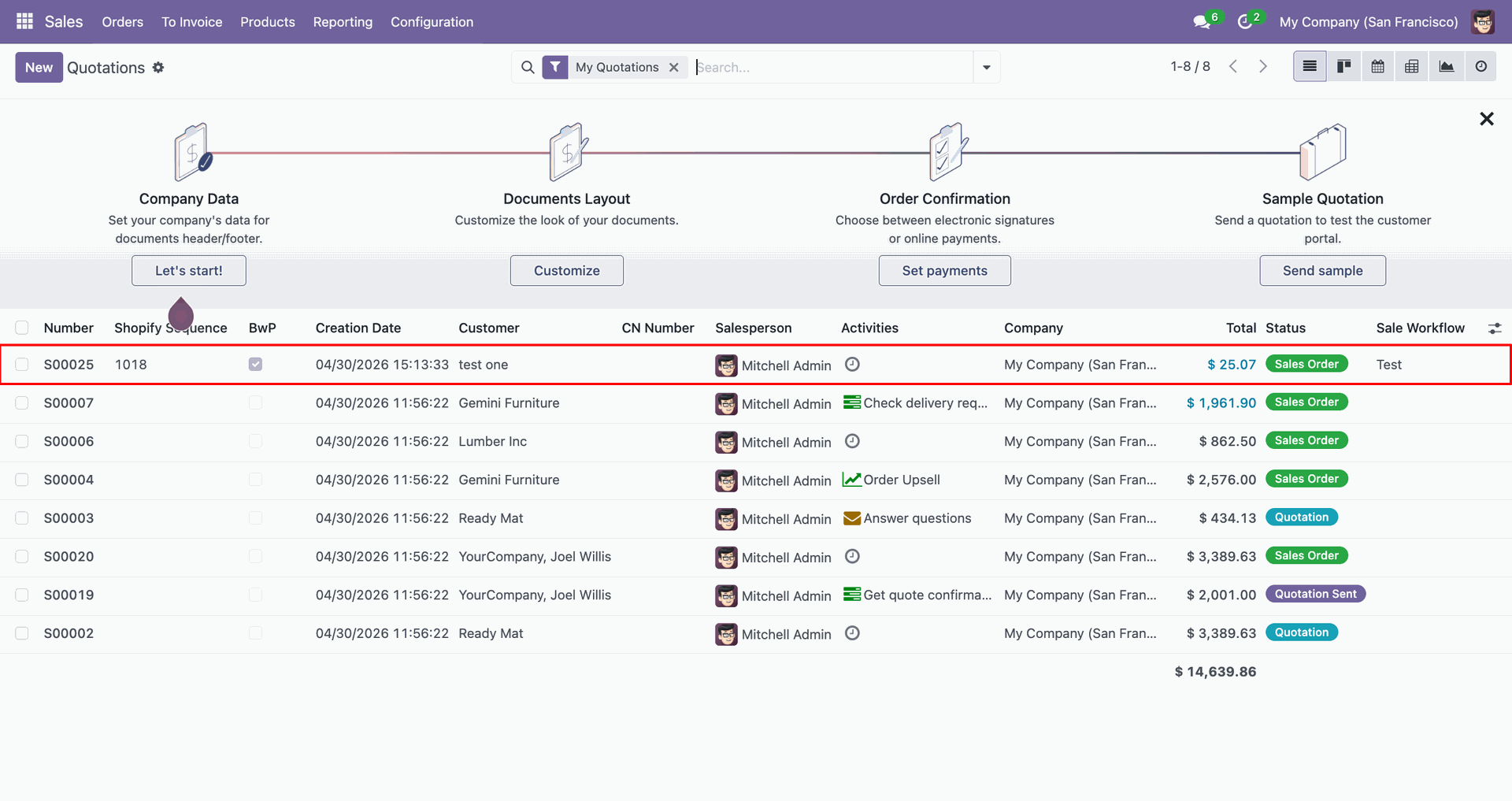The image size is (1512, 801).
Task: Switch to list view
Action: click(1310, 67)
